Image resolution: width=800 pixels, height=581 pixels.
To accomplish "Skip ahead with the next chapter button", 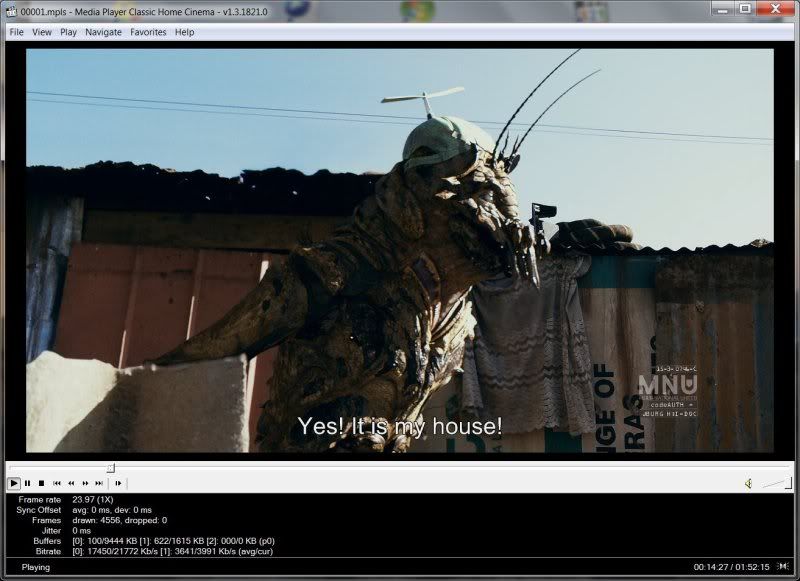I will coord(99,483).
